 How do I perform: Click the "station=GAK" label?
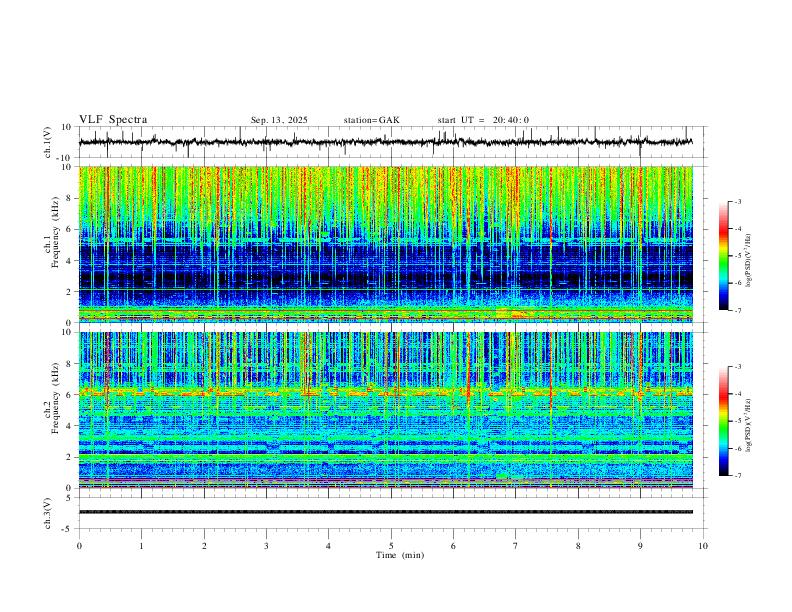click(x=371, y=120)
